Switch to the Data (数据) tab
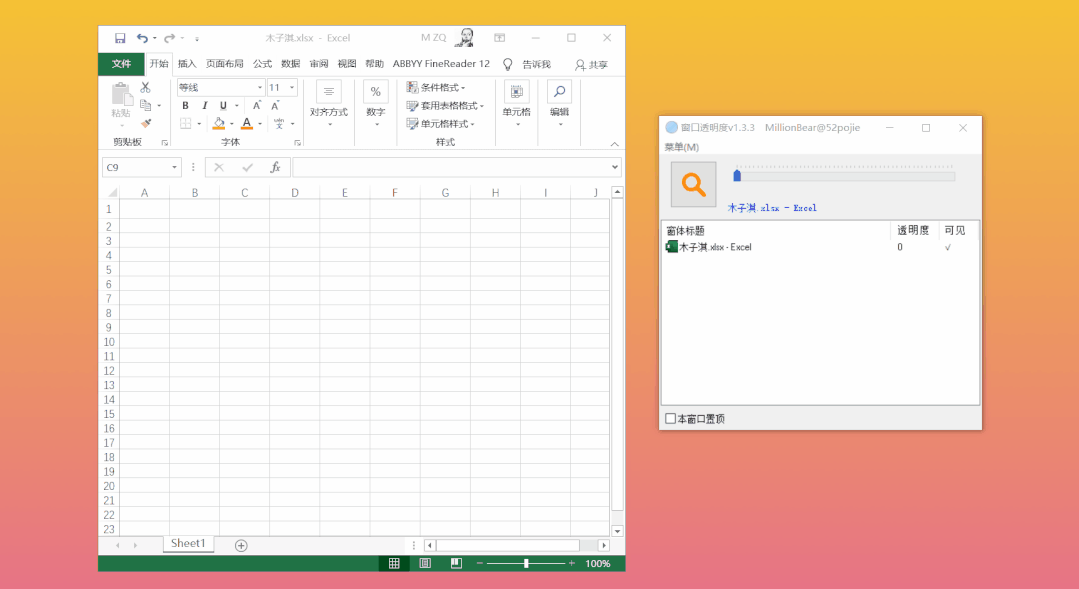Viewport: 1079px width, 589px height. coord(290,64)
